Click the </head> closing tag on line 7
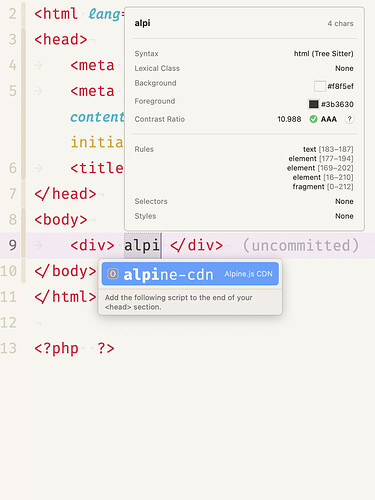The image size is (375, 500). [x=65, y=194]
